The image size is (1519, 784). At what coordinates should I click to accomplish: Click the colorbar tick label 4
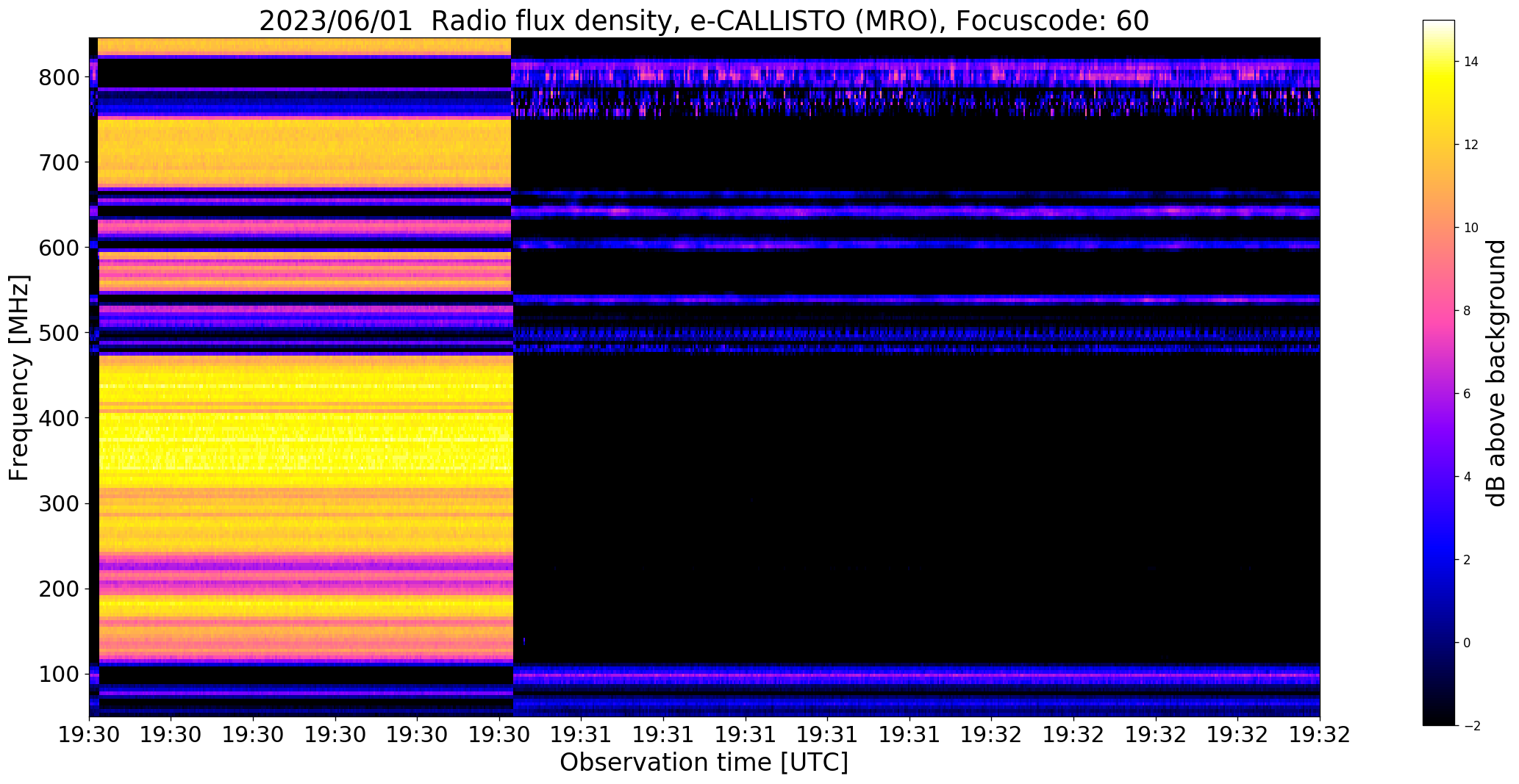1468,477
